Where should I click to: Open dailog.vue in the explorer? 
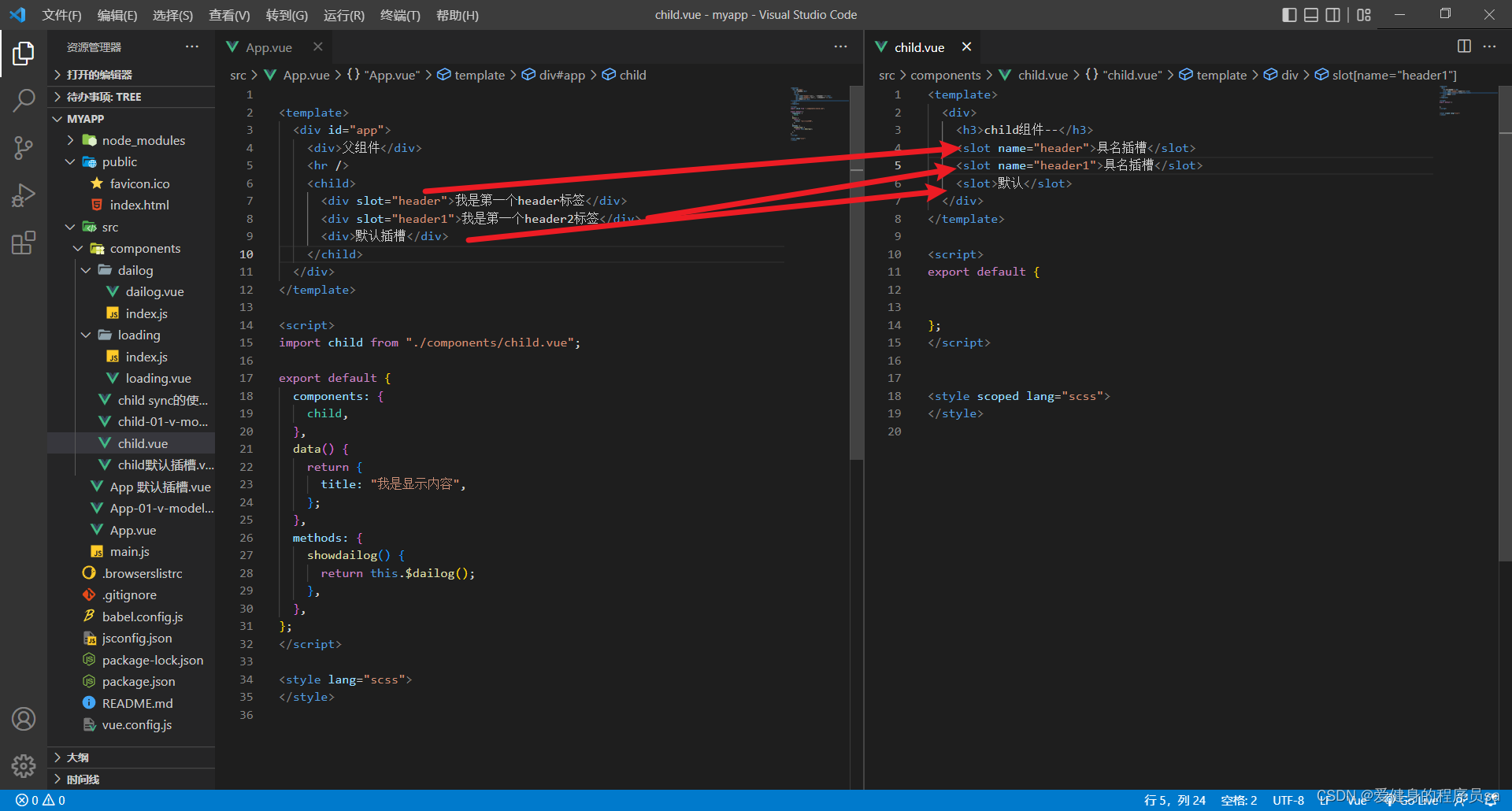tap(132, 291)
